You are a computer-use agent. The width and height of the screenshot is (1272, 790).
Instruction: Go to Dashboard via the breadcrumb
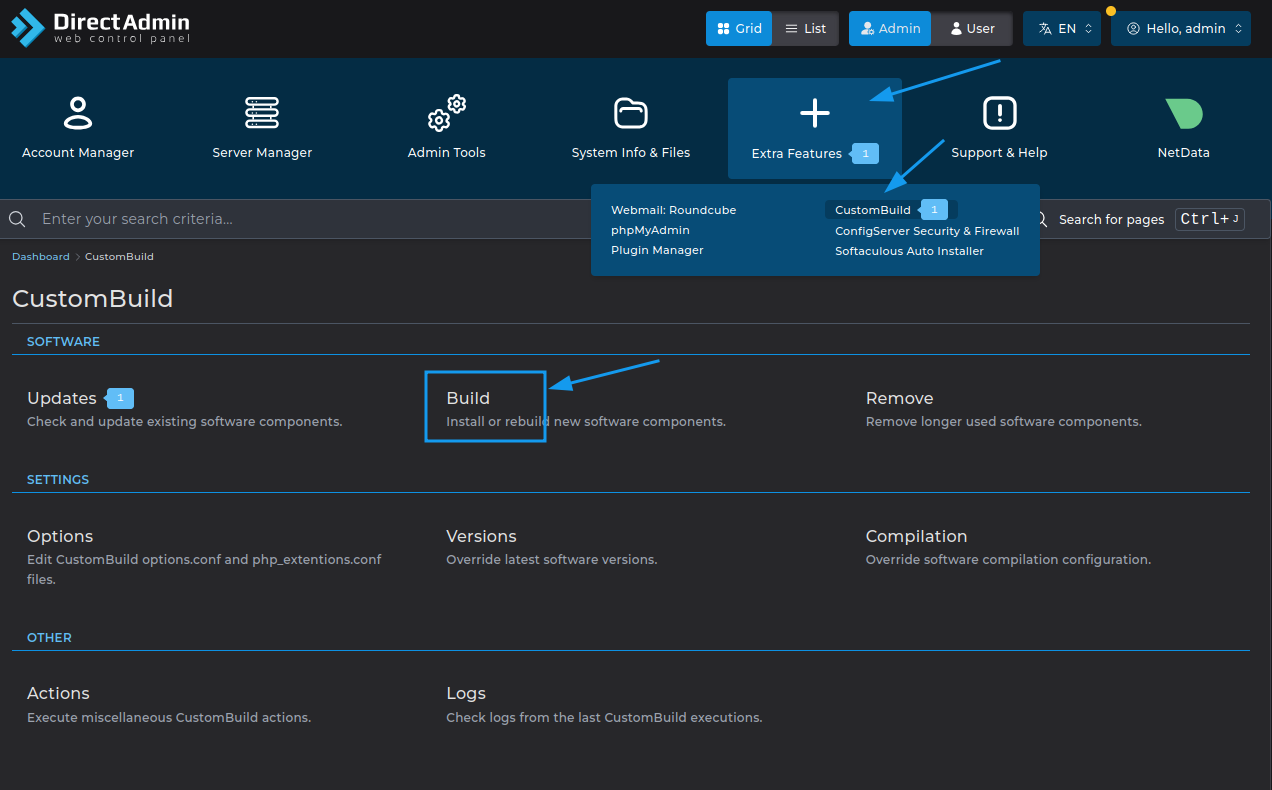(x=41, y=257)
